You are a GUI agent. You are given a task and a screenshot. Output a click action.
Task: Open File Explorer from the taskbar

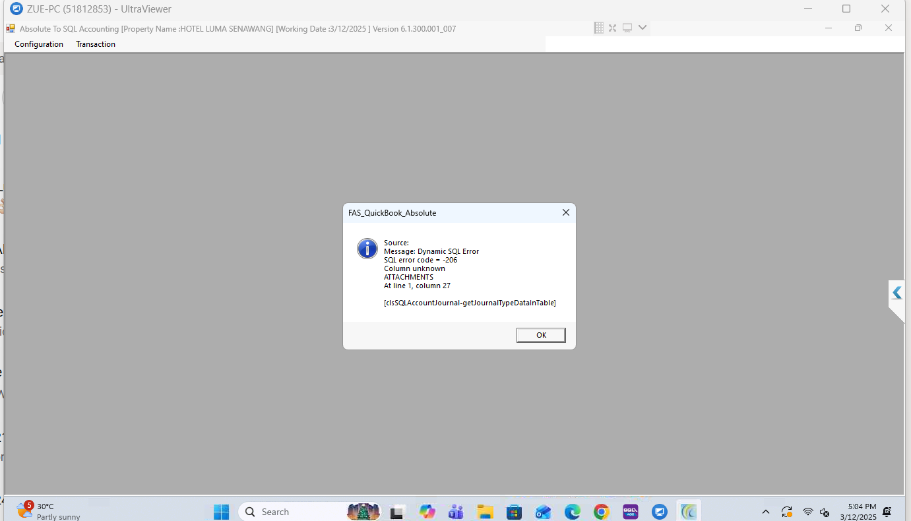coord(485,512)
